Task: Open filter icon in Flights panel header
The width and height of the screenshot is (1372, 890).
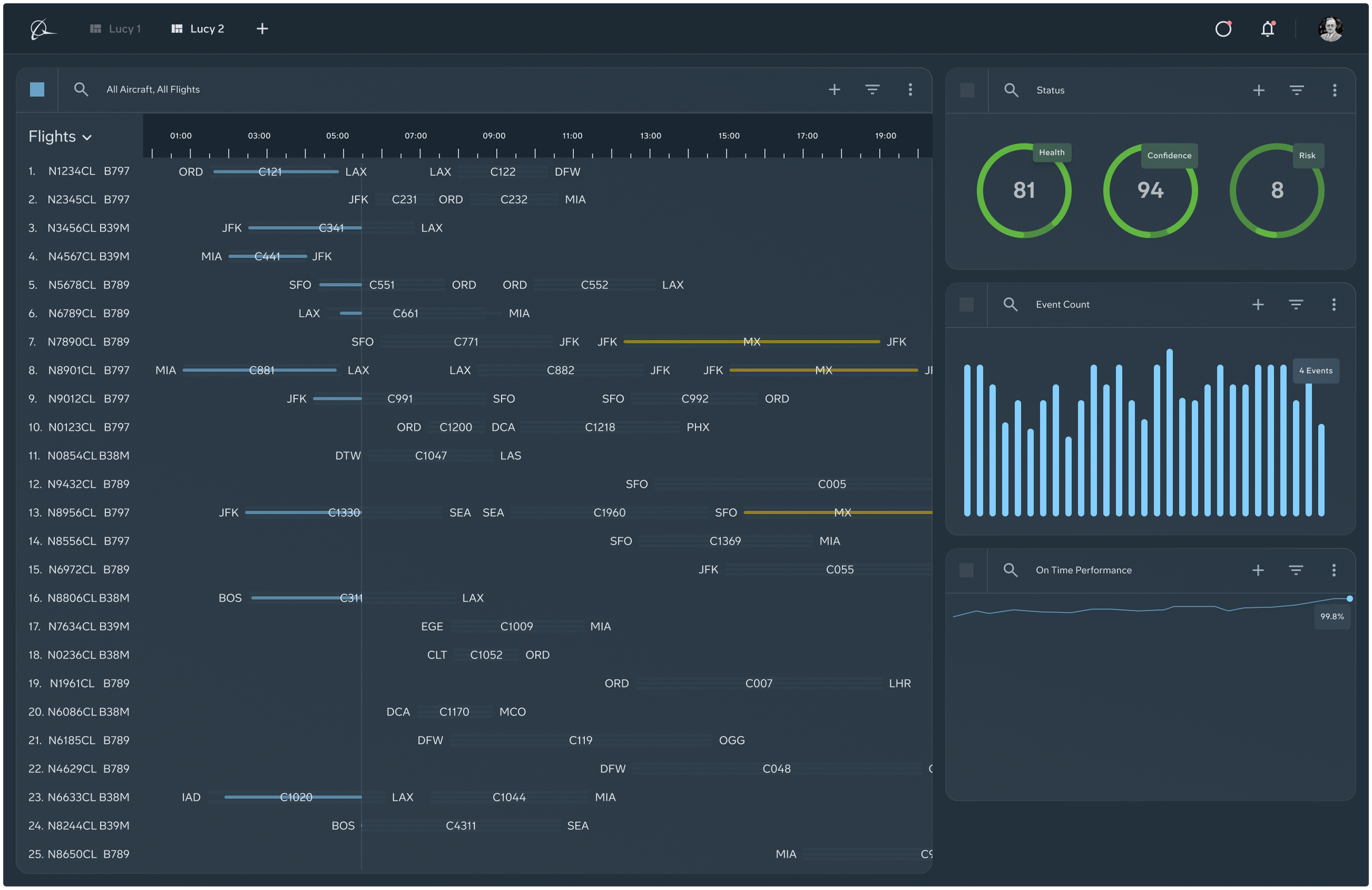Action: tap(871, 89)
